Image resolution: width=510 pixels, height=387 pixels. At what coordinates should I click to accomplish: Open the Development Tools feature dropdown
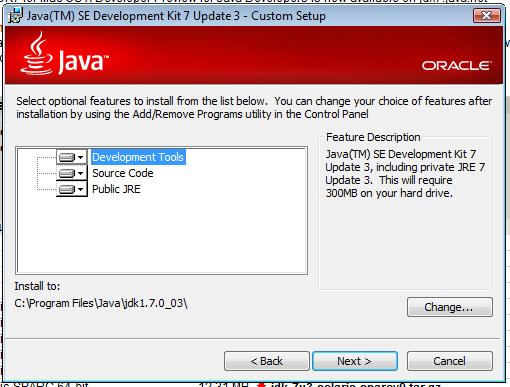coord(72,157)
